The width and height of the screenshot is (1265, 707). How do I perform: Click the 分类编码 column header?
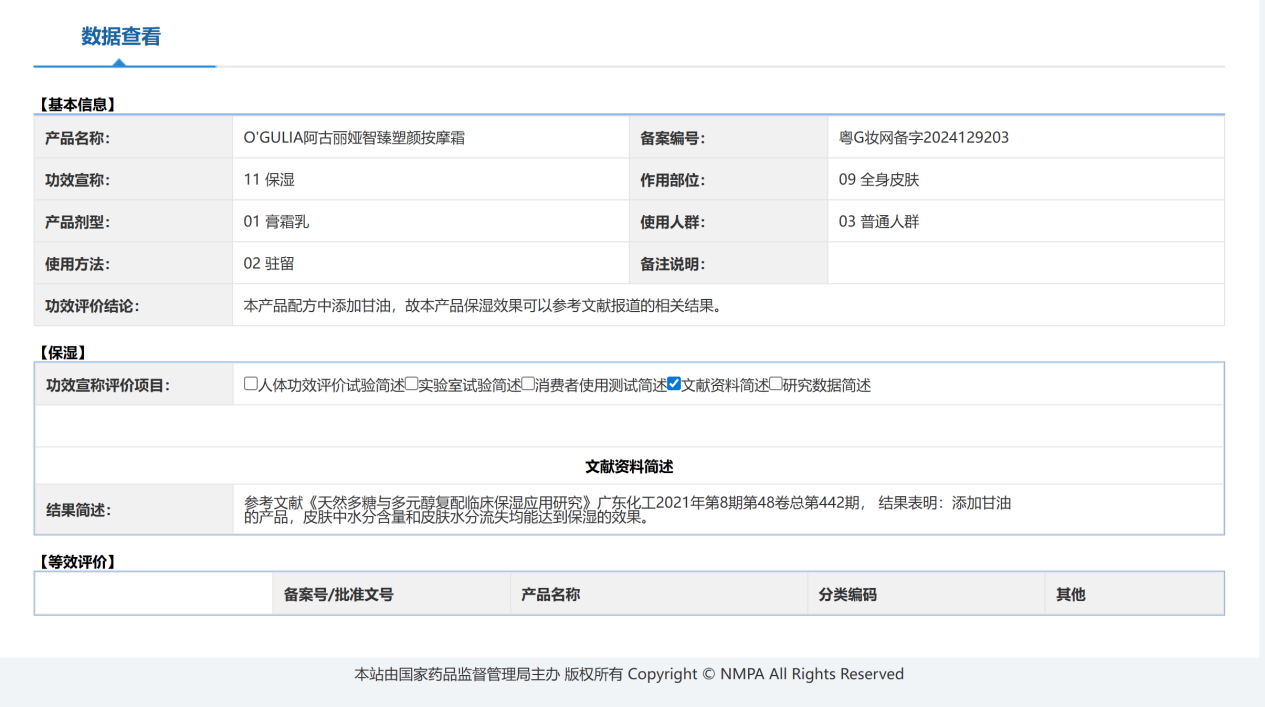(847, 594)
